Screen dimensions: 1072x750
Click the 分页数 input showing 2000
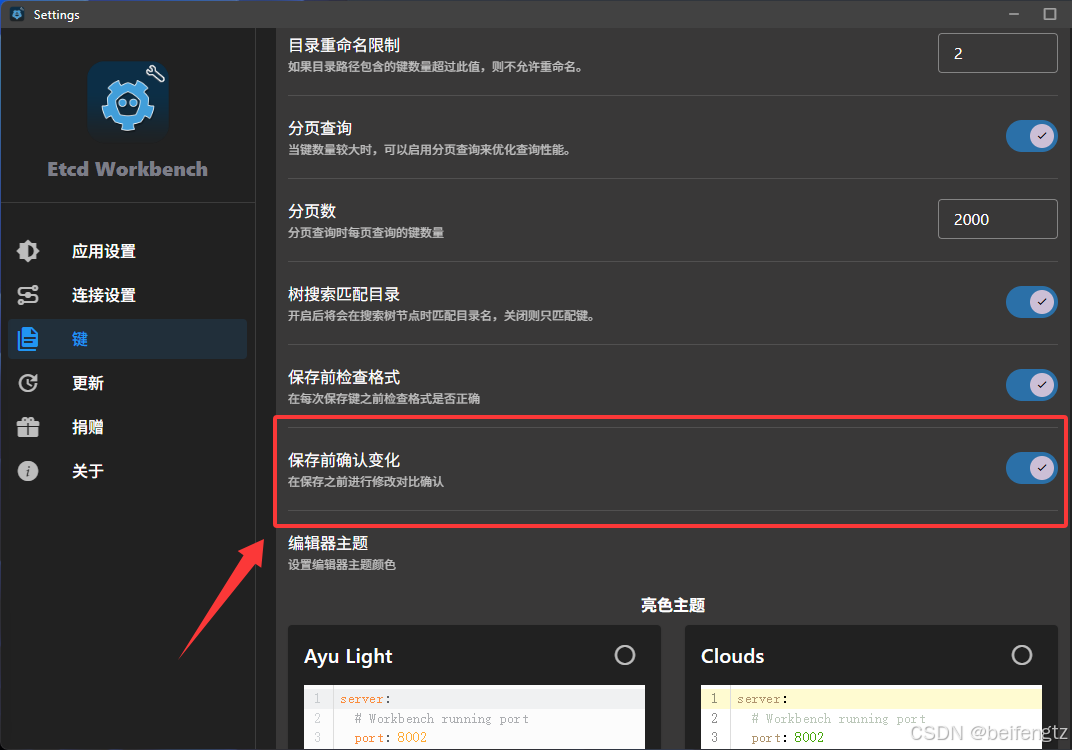tap(997, 219)
